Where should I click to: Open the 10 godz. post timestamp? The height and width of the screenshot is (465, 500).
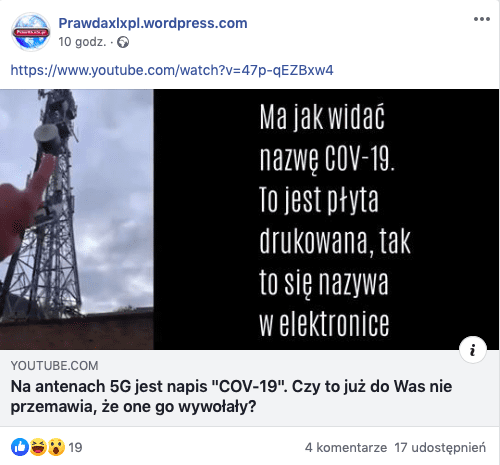82,42
